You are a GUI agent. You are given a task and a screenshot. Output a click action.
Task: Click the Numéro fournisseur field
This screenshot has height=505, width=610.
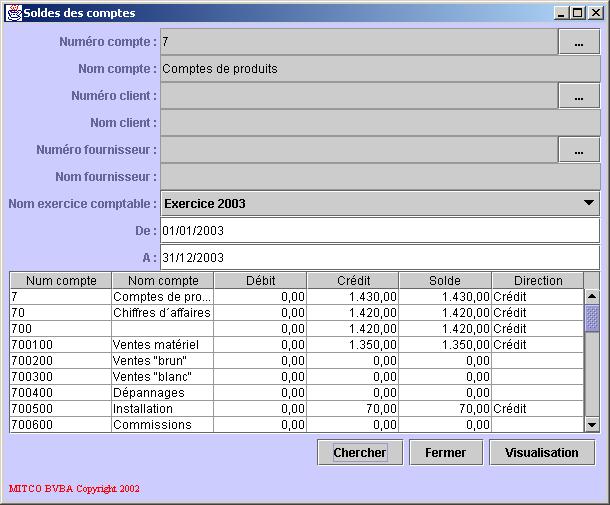(359, 150)
